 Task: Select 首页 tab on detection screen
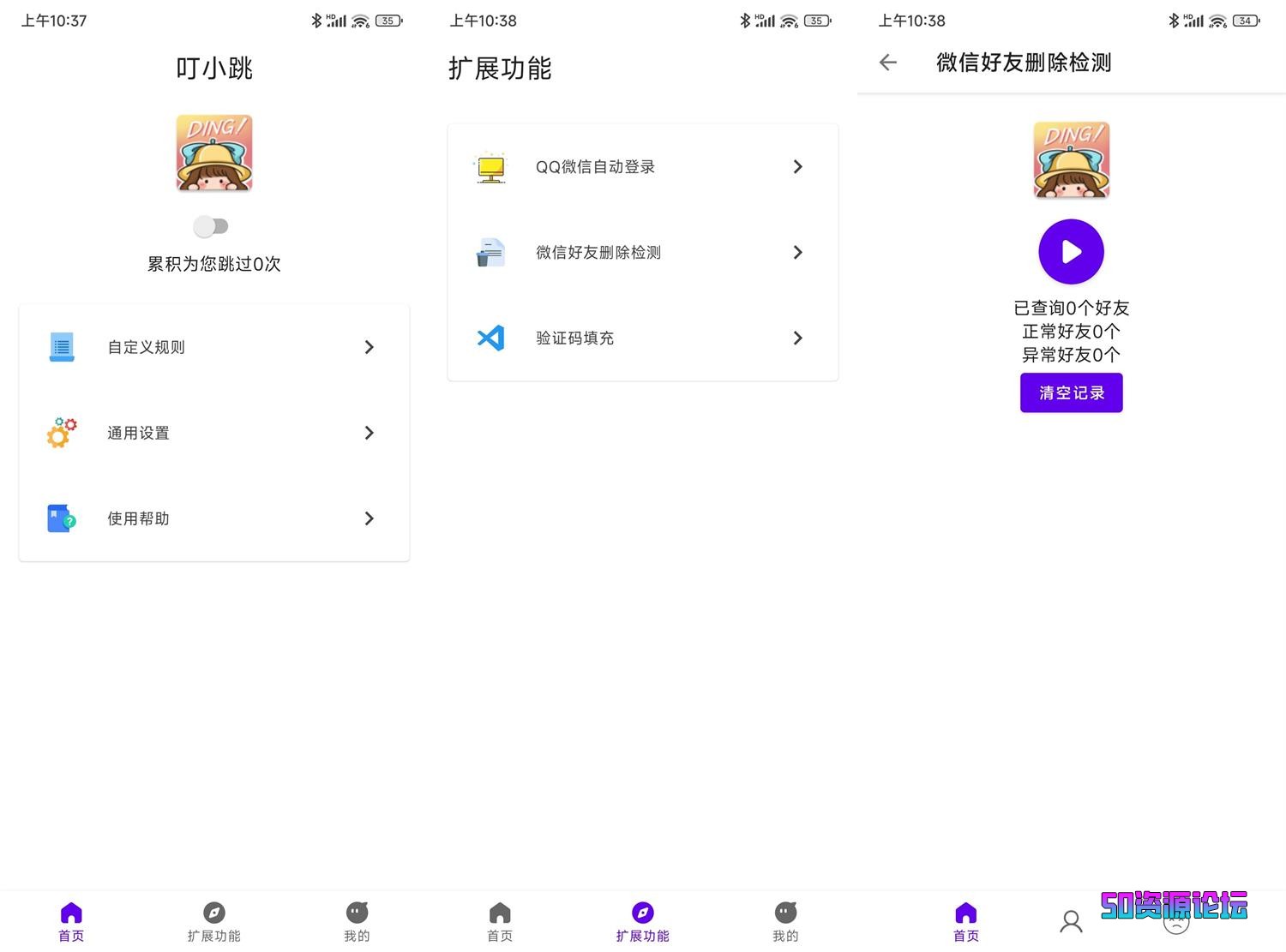(x=965, y=922)
